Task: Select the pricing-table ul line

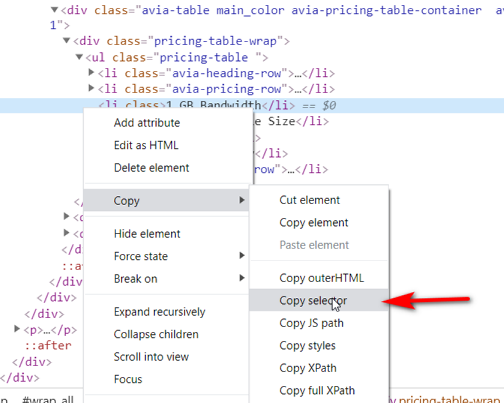Action: [177, 57]
